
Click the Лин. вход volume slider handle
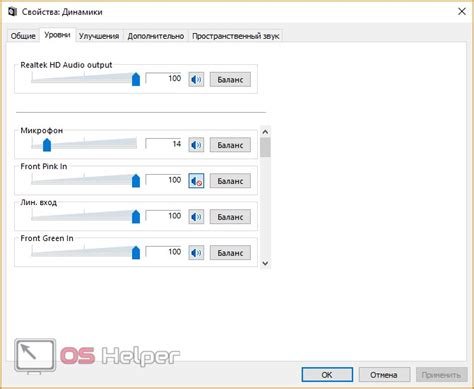[x=136, y=216]
